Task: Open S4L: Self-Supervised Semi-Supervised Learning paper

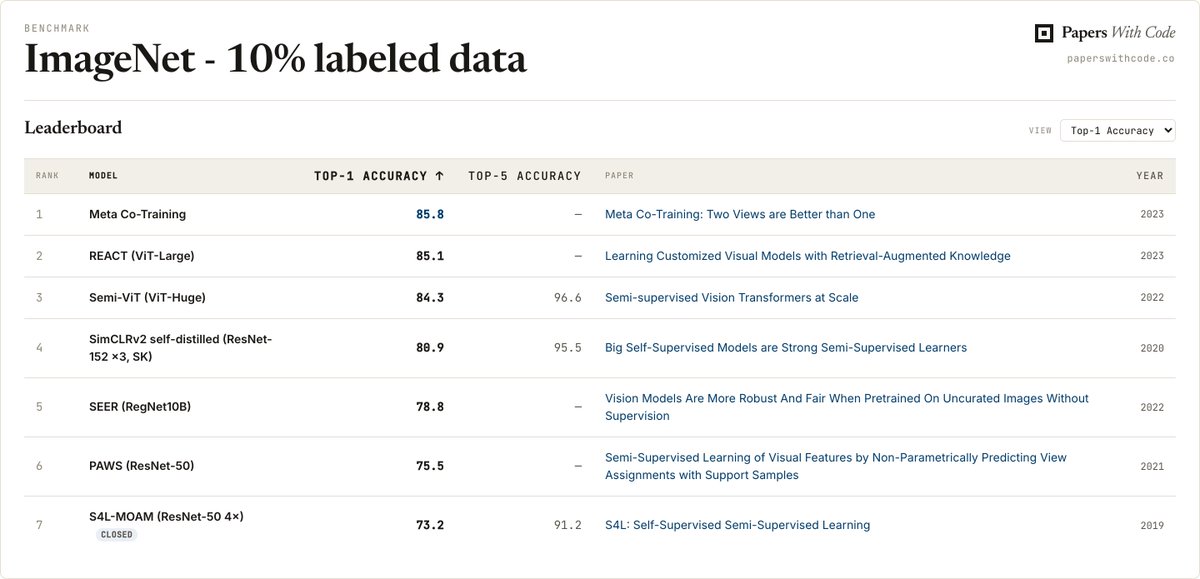Action: pos(738,525)
